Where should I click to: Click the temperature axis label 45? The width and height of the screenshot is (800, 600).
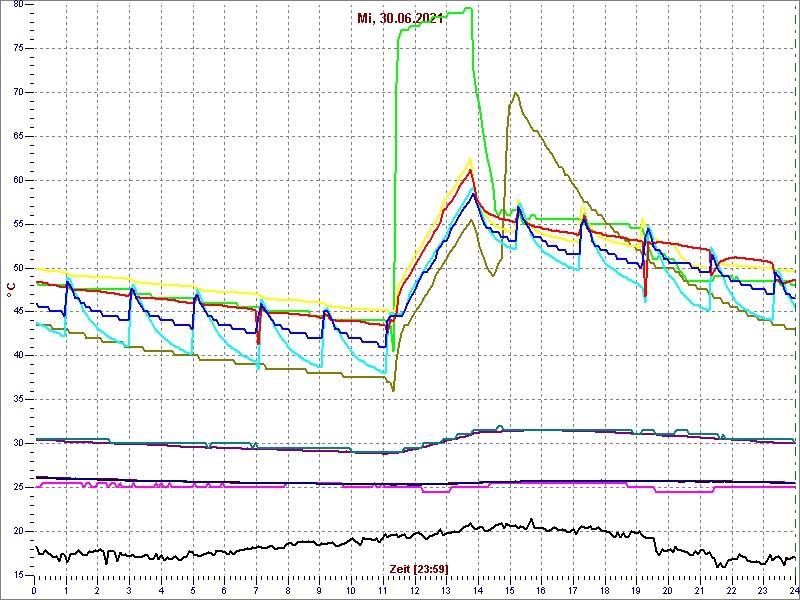pyautogui.click(x=16, y=312)
